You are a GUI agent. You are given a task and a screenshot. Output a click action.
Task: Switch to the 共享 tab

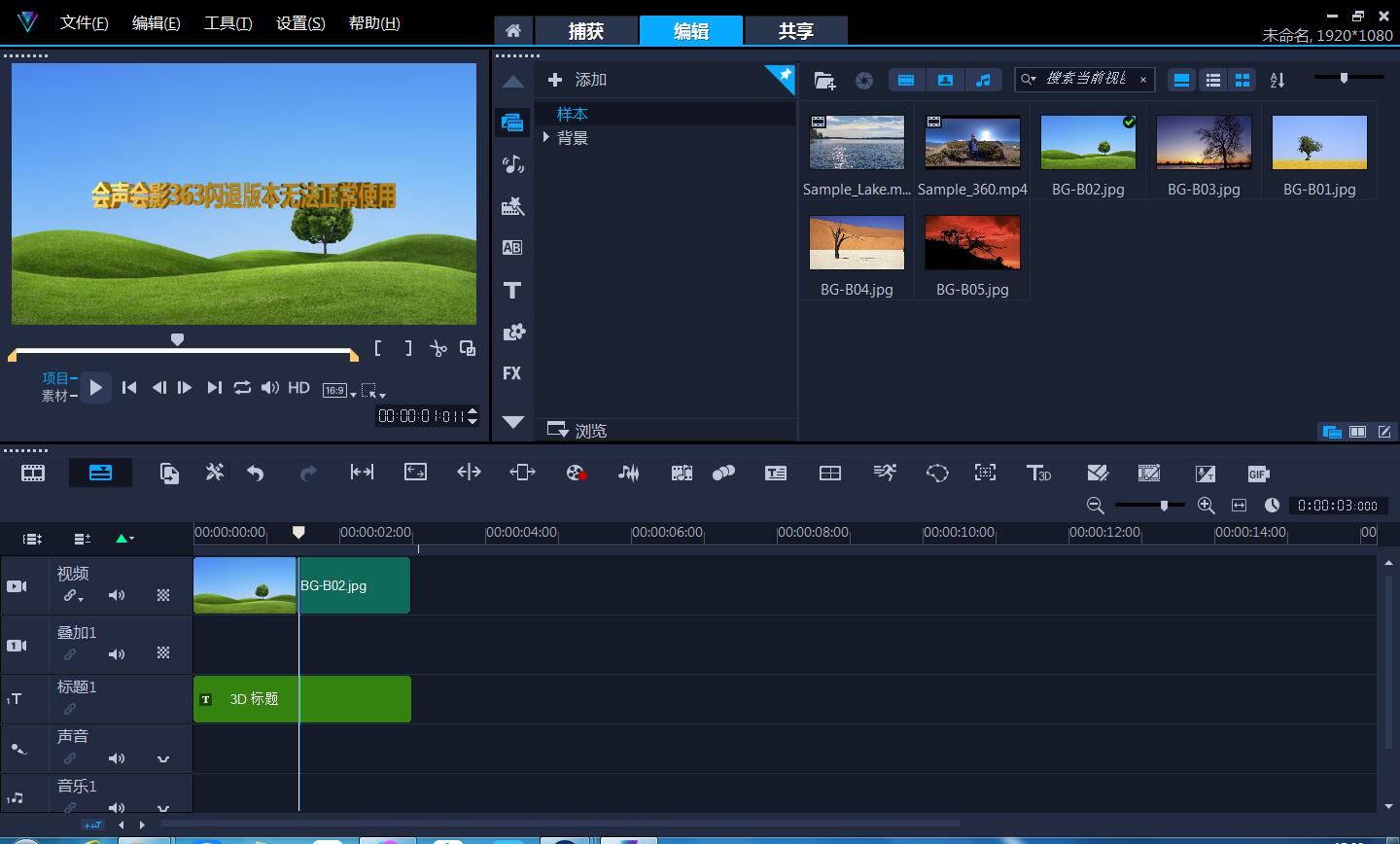click(x=796, y=30)
